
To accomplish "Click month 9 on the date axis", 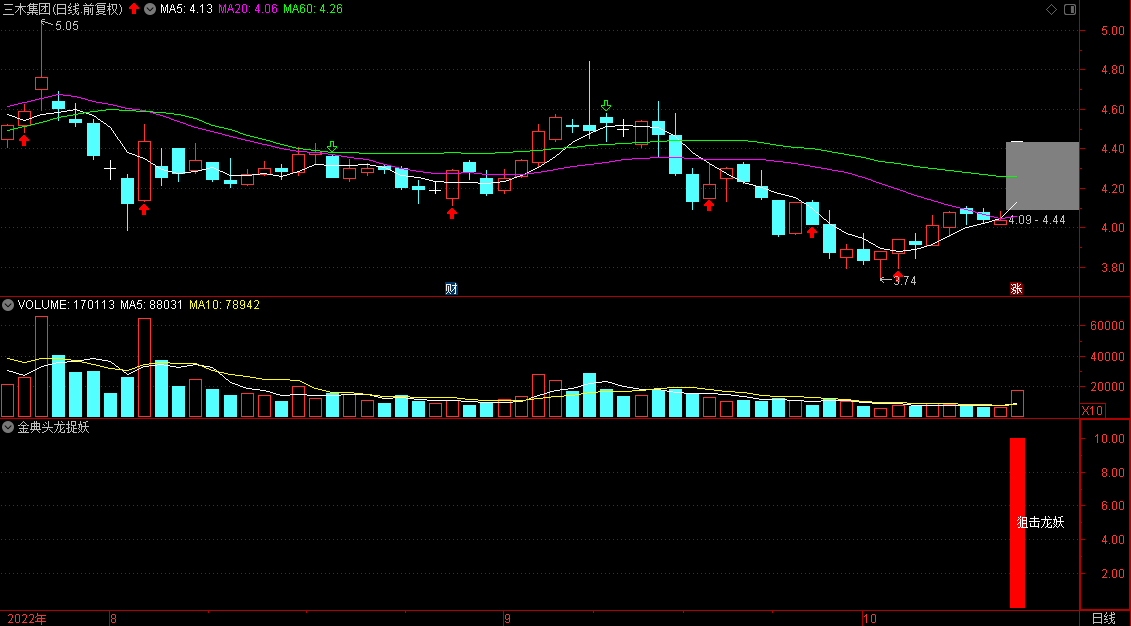I will coord(507,619).
